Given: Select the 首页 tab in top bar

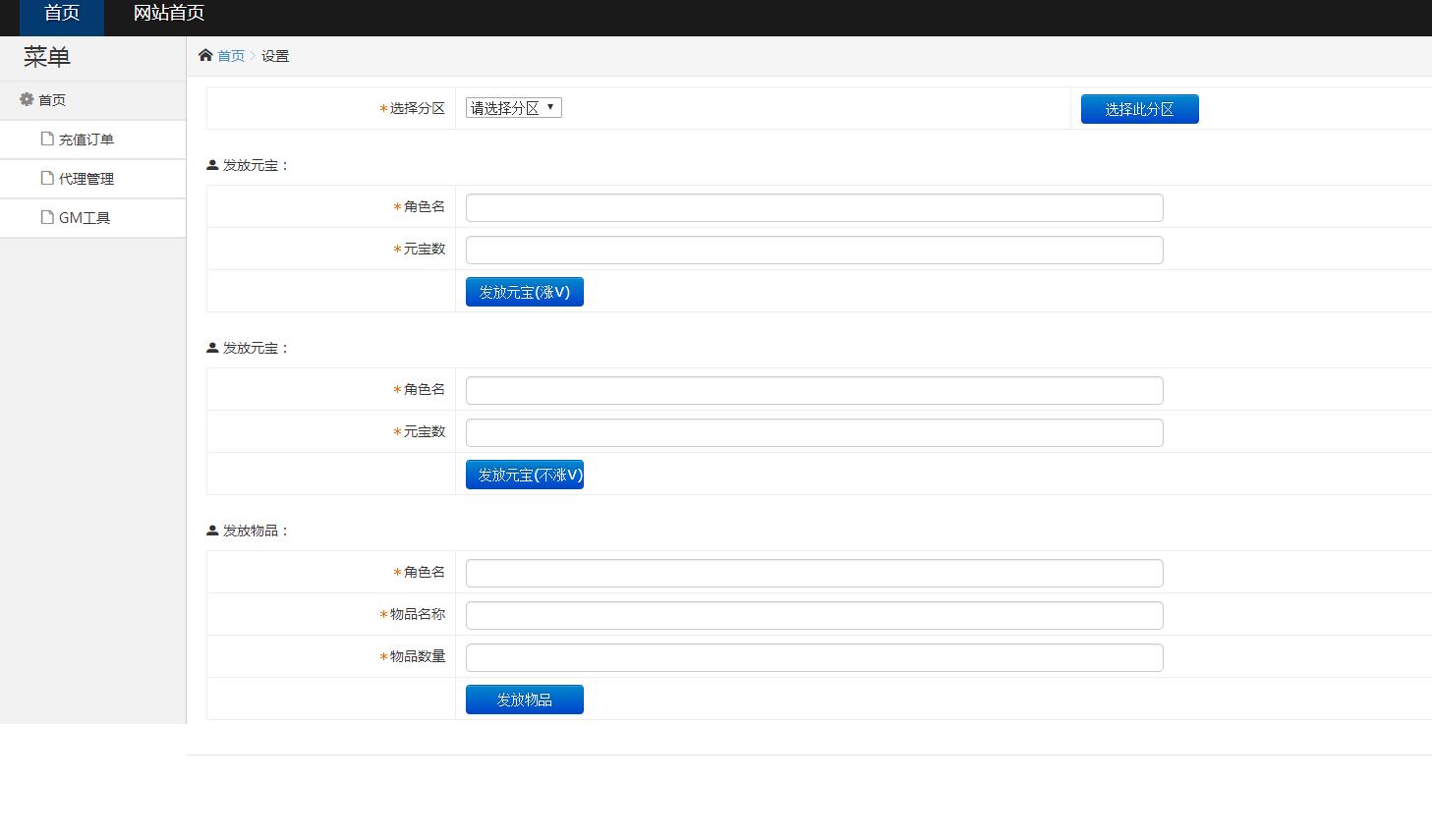Looking at the screenshot, I should click(x=62, y=14).
